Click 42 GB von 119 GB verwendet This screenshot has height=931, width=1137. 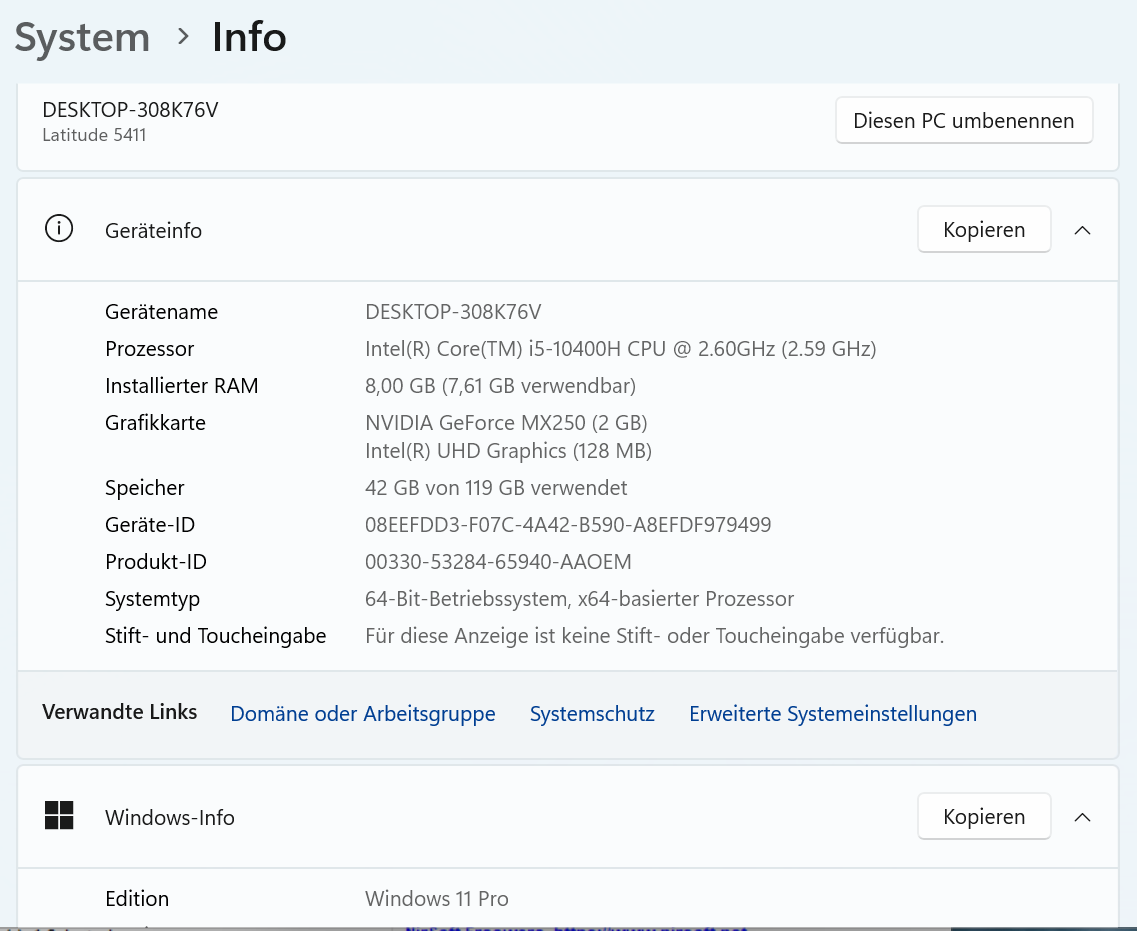(x=496, y=488)
